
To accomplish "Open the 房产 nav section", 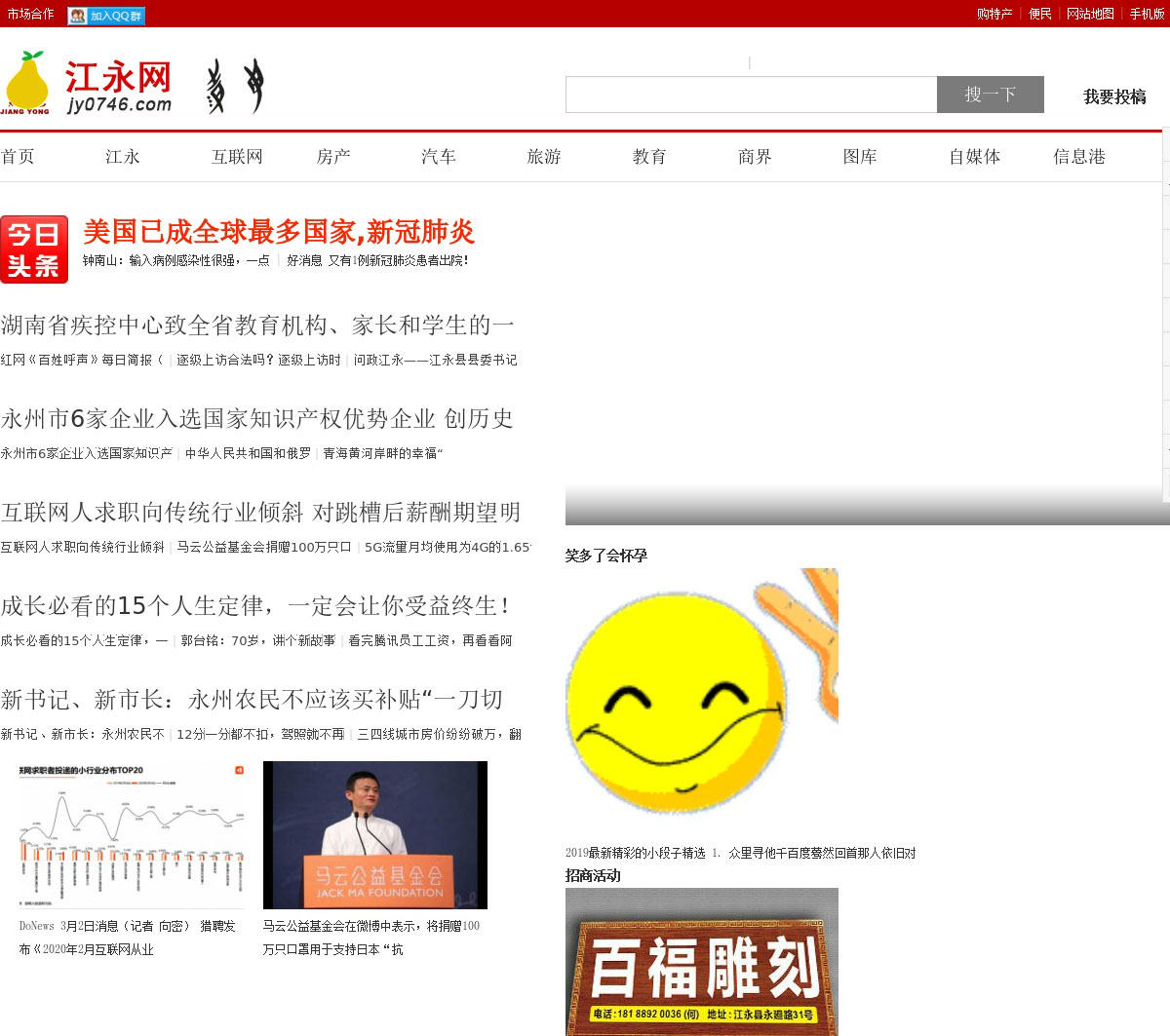I will pyautogui.click(x=333, y=157).
